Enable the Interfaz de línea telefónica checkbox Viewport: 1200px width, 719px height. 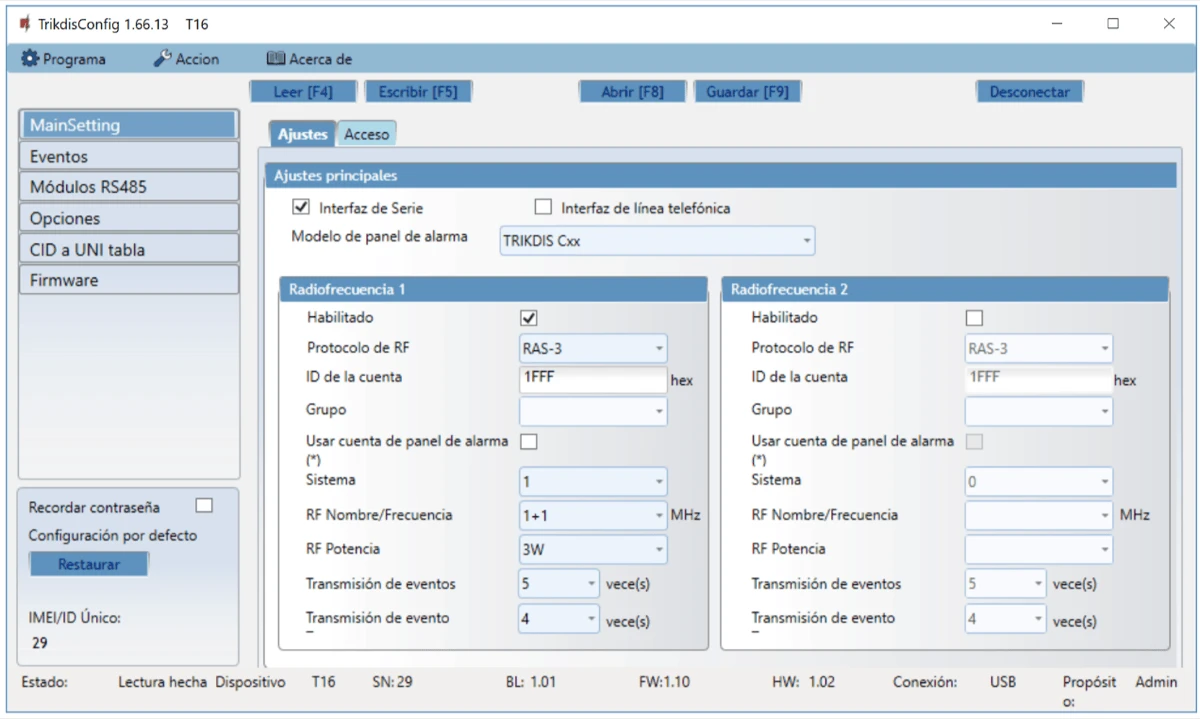point(543,208)
